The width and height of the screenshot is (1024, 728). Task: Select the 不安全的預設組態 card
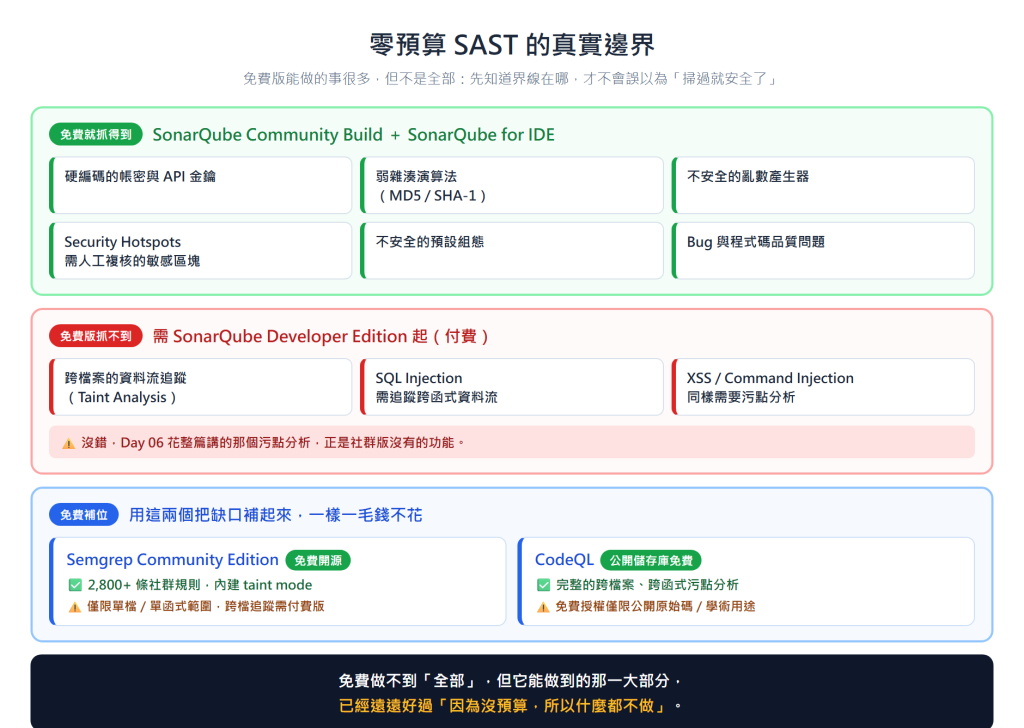point(512,251)
